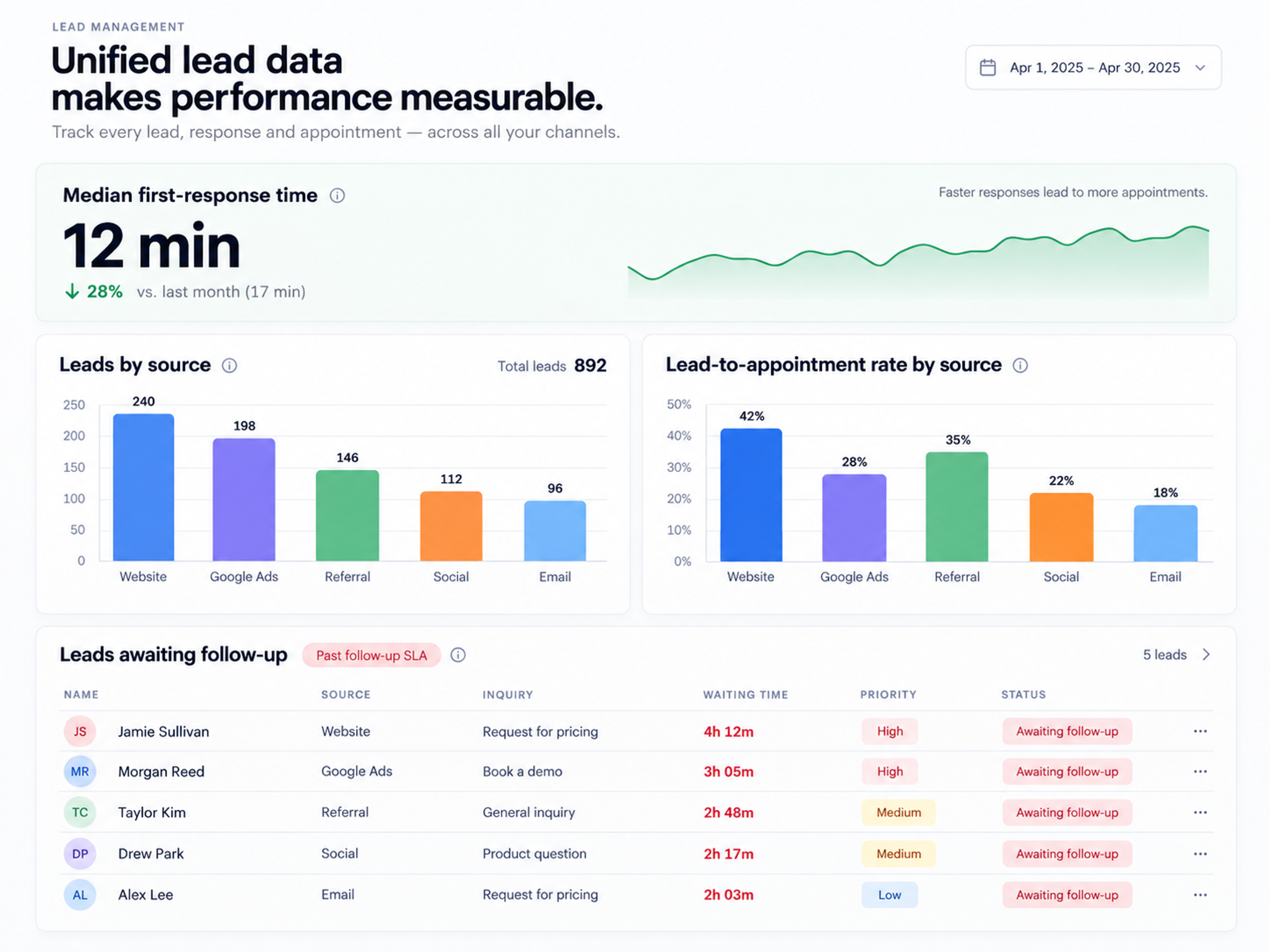Click the High priority tag for Jamie Sullivan

(x=889, y=731)
